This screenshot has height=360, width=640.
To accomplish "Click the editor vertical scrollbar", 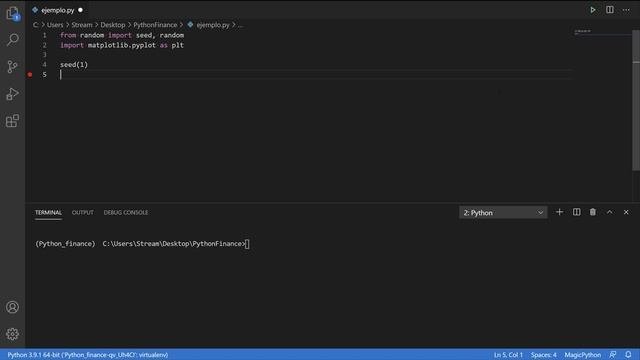I will (636, 100).
